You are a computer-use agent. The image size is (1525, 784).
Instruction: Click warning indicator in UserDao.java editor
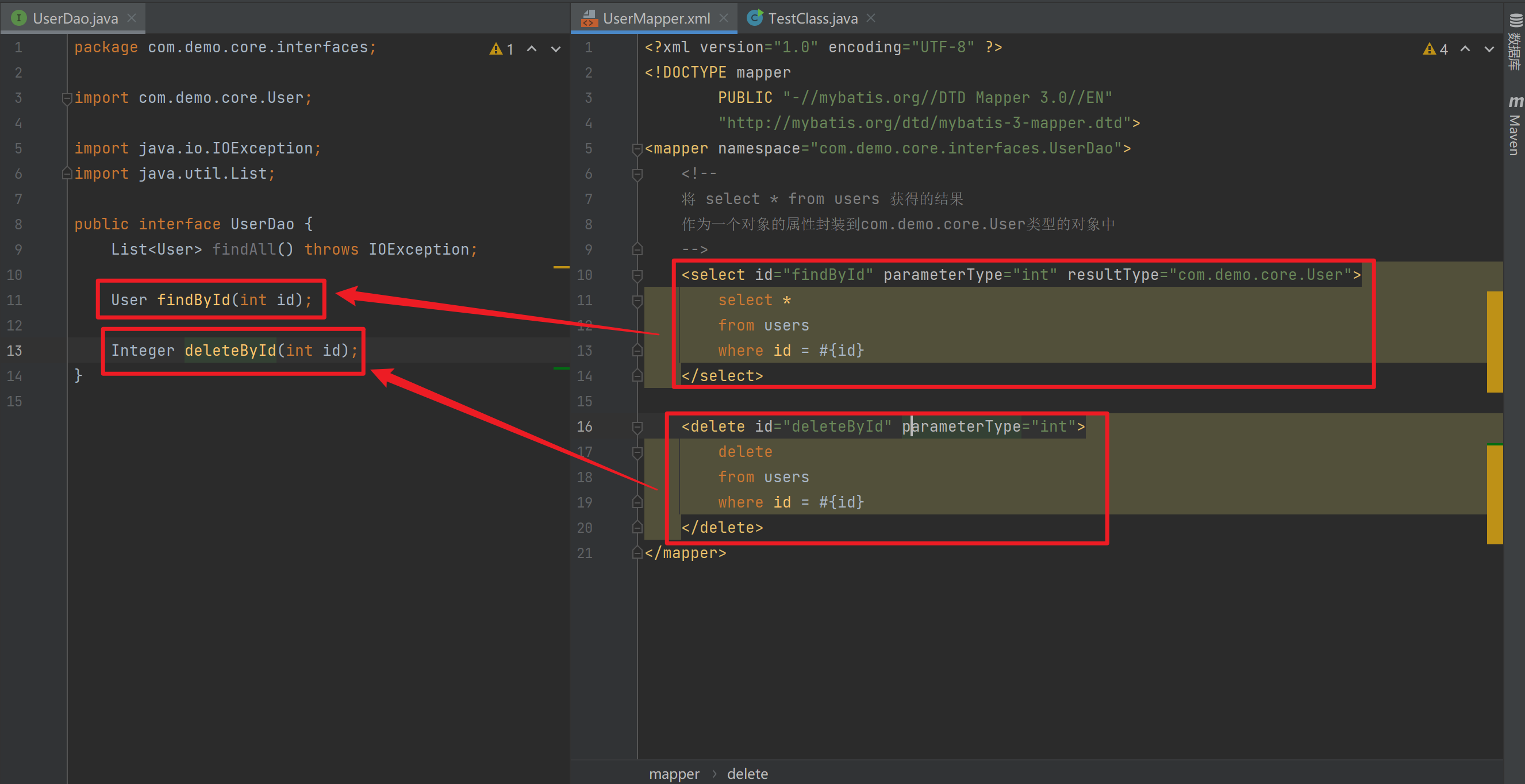click(501, 49)
